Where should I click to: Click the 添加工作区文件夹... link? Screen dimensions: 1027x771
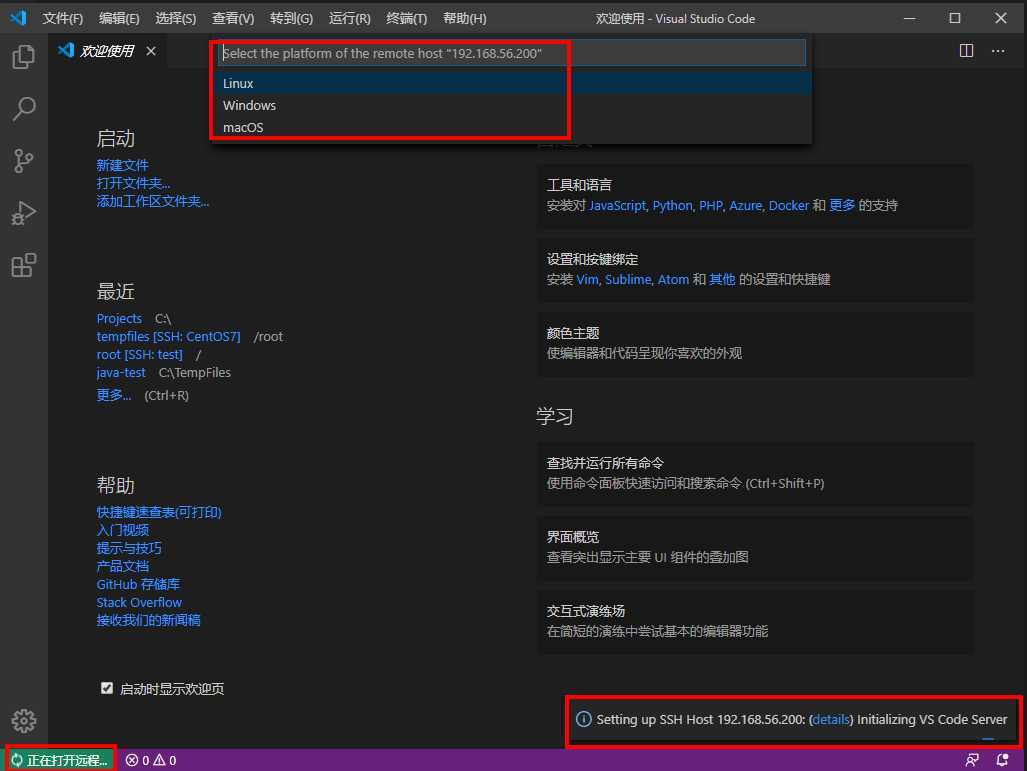[153, 201]
